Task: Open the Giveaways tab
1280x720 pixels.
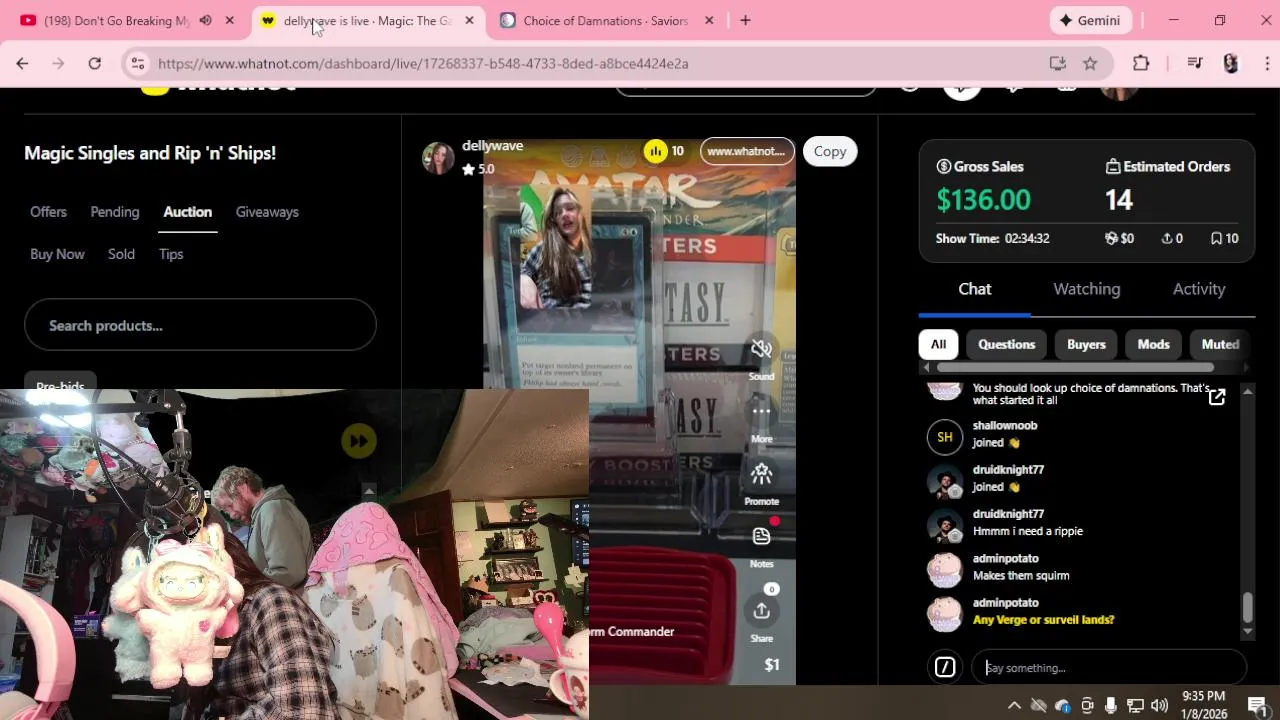Action: pos(267,212)
